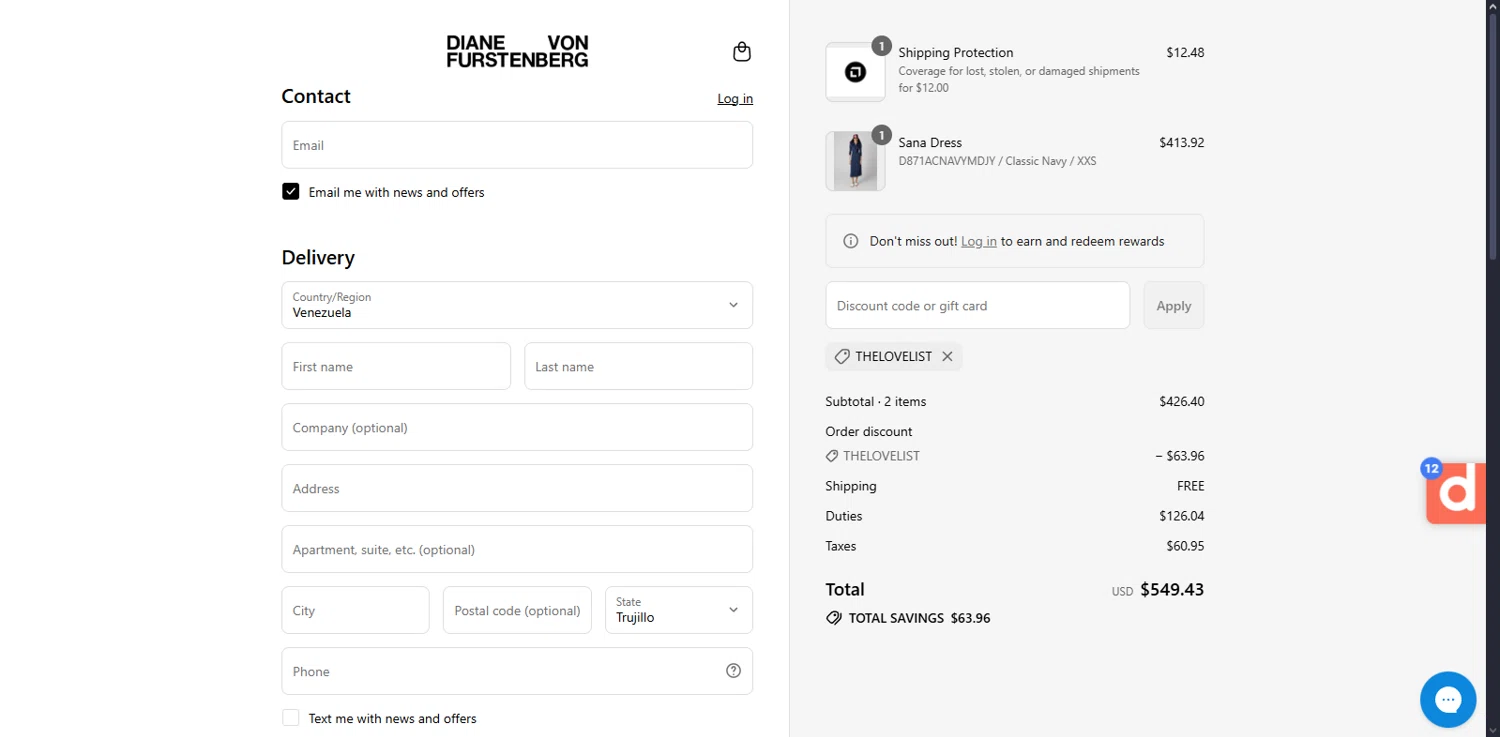Focus the First name field
The image size is (1500, 737).
[x=396, y=366]
